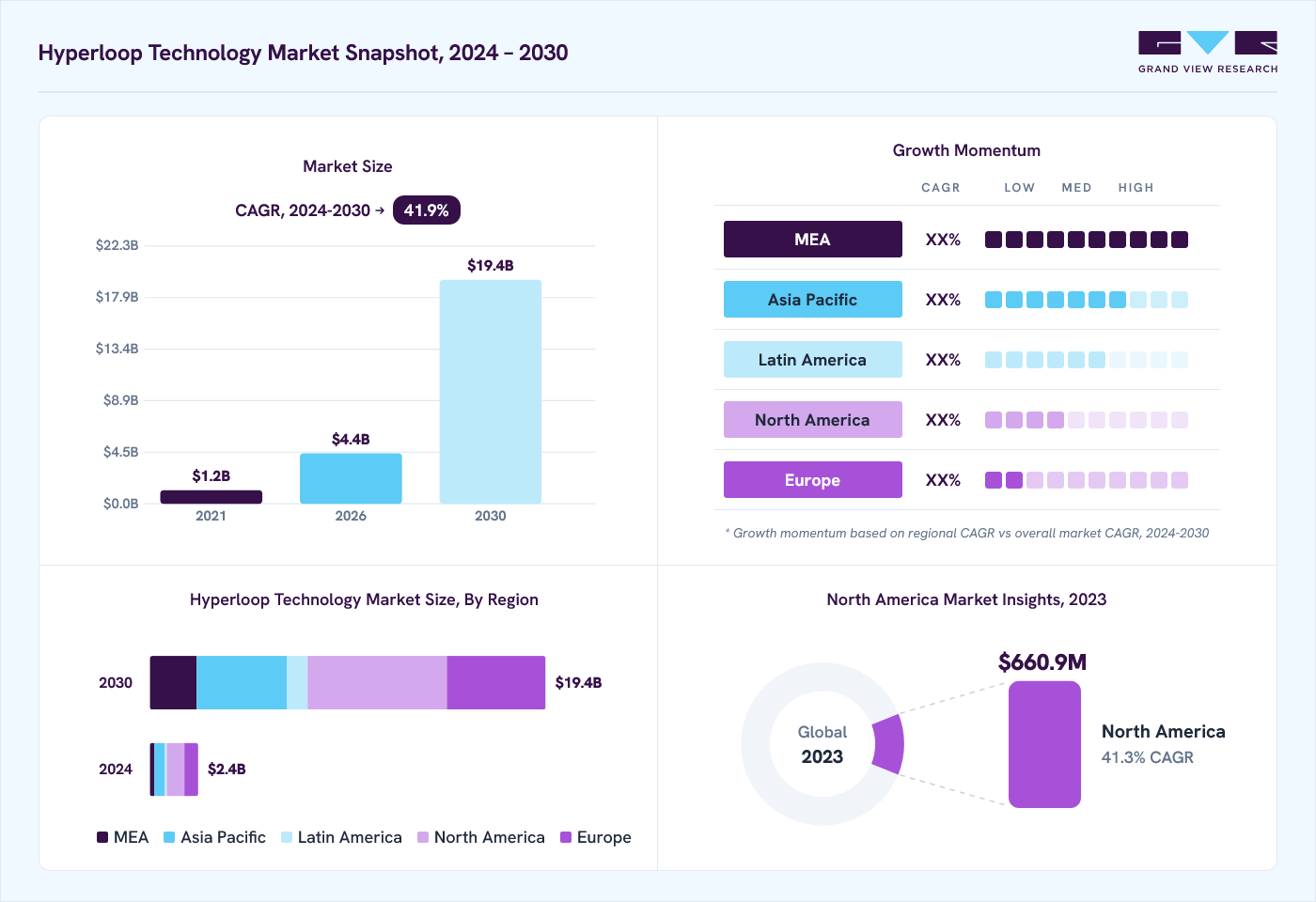Select the MEA region label in Growth Momentum
The image size is (1316, 902).
pos(812,240)
